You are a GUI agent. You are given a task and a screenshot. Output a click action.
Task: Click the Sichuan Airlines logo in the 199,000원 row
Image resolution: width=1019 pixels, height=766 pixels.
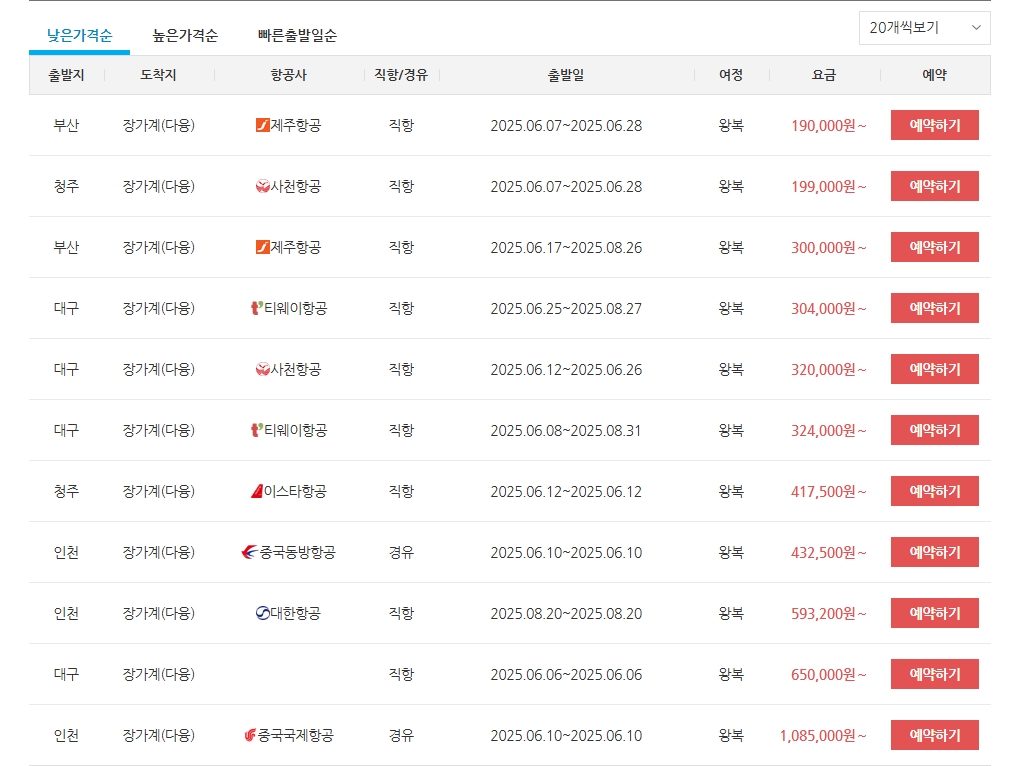(263, 186)
